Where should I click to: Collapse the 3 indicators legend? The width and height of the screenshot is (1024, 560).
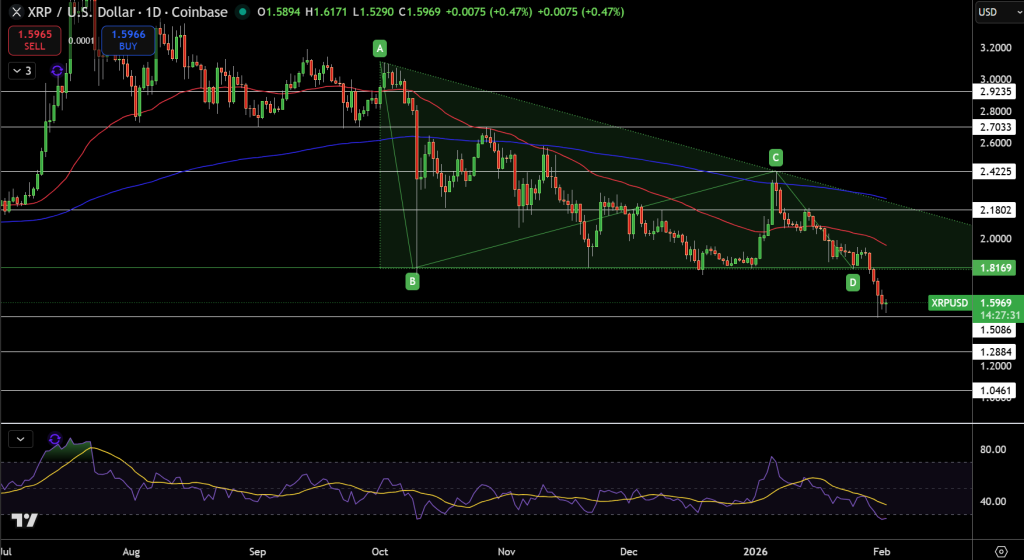pyautogui.click(x=21, y=70)
